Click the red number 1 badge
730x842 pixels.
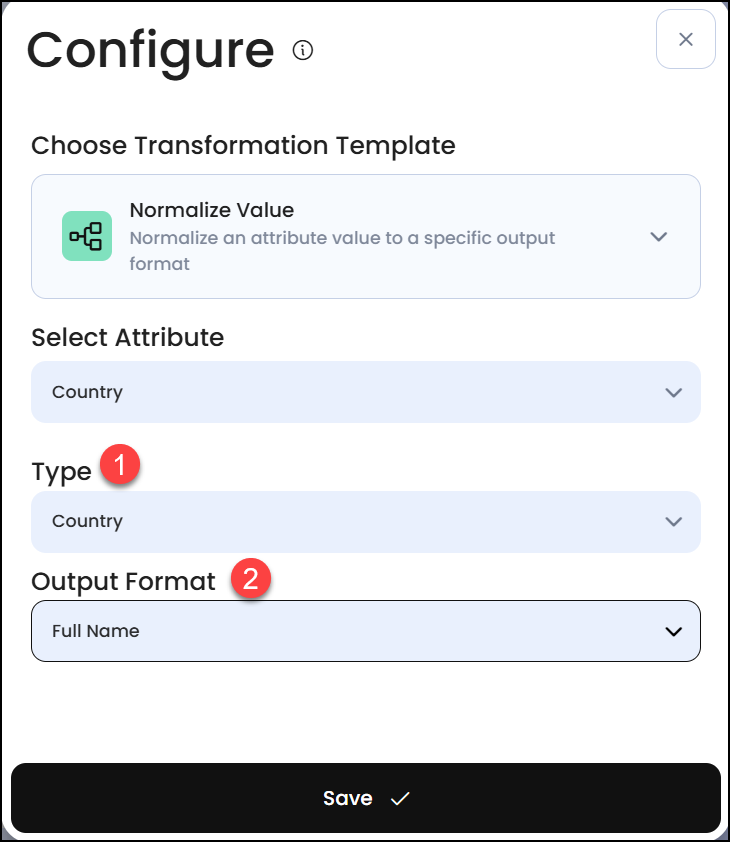point(121,467)
